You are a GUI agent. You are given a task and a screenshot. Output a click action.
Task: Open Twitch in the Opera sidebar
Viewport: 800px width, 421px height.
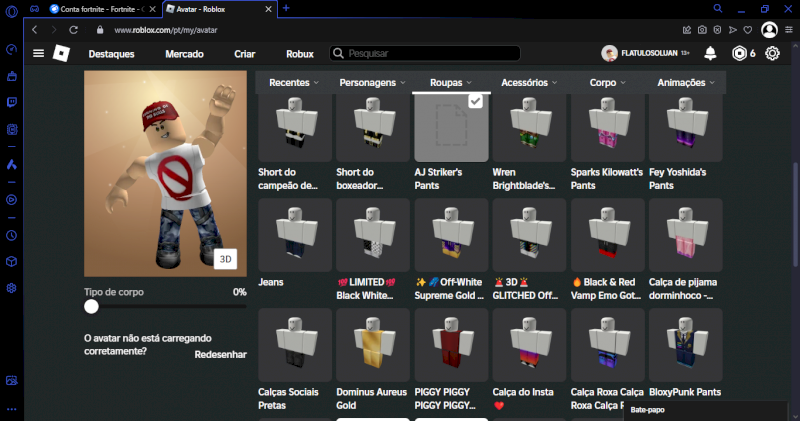pyautogui.click(x=11, y=102)
